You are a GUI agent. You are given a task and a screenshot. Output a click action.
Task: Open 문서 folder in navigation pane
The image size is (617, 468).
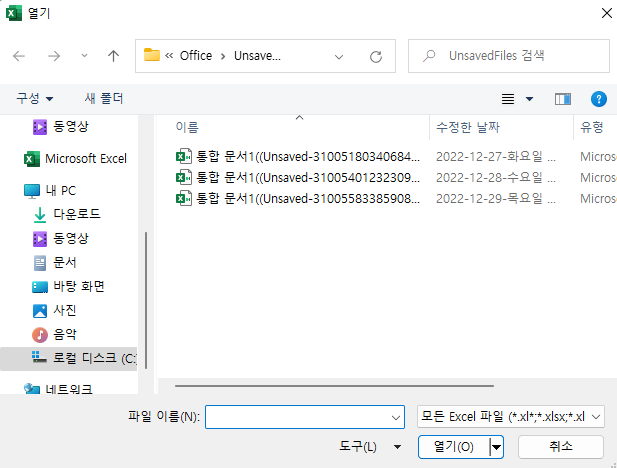pyautogui.click(x=55, y=263)
